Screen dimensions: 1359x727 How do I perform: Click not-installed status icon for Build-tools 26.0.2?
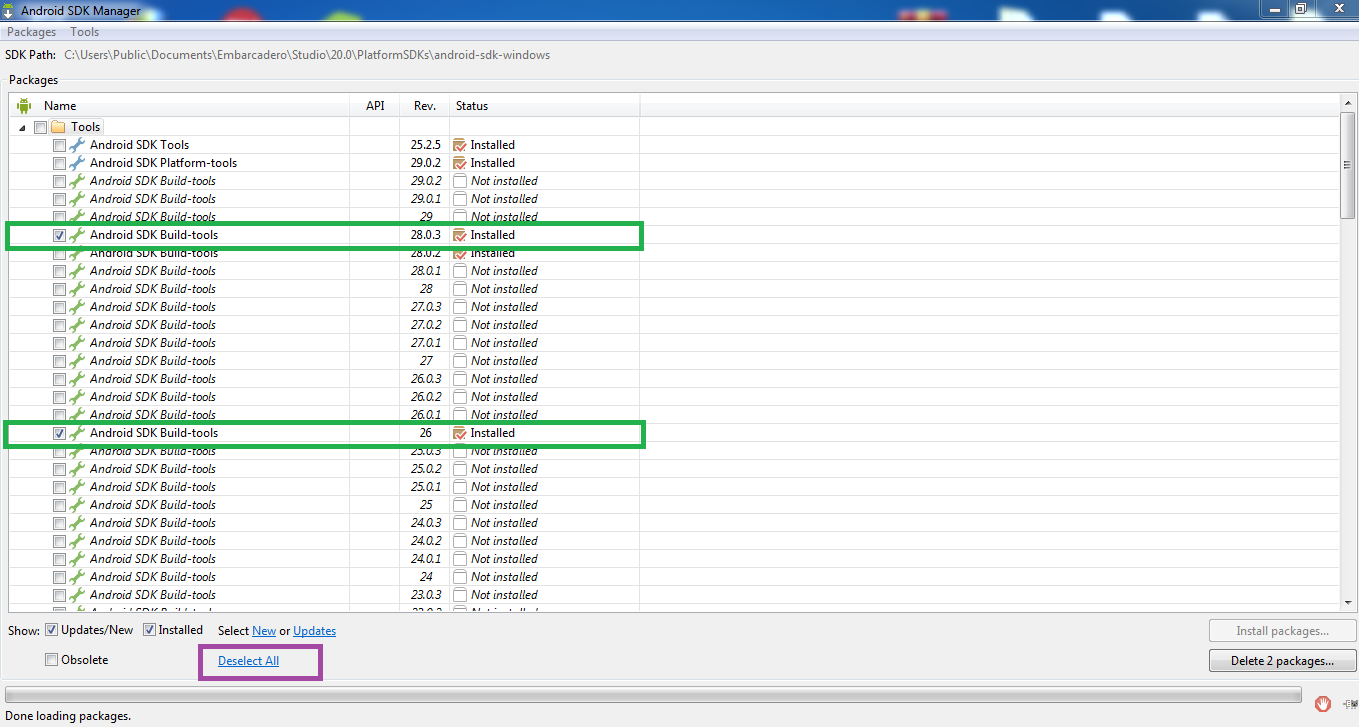[460, 397]
